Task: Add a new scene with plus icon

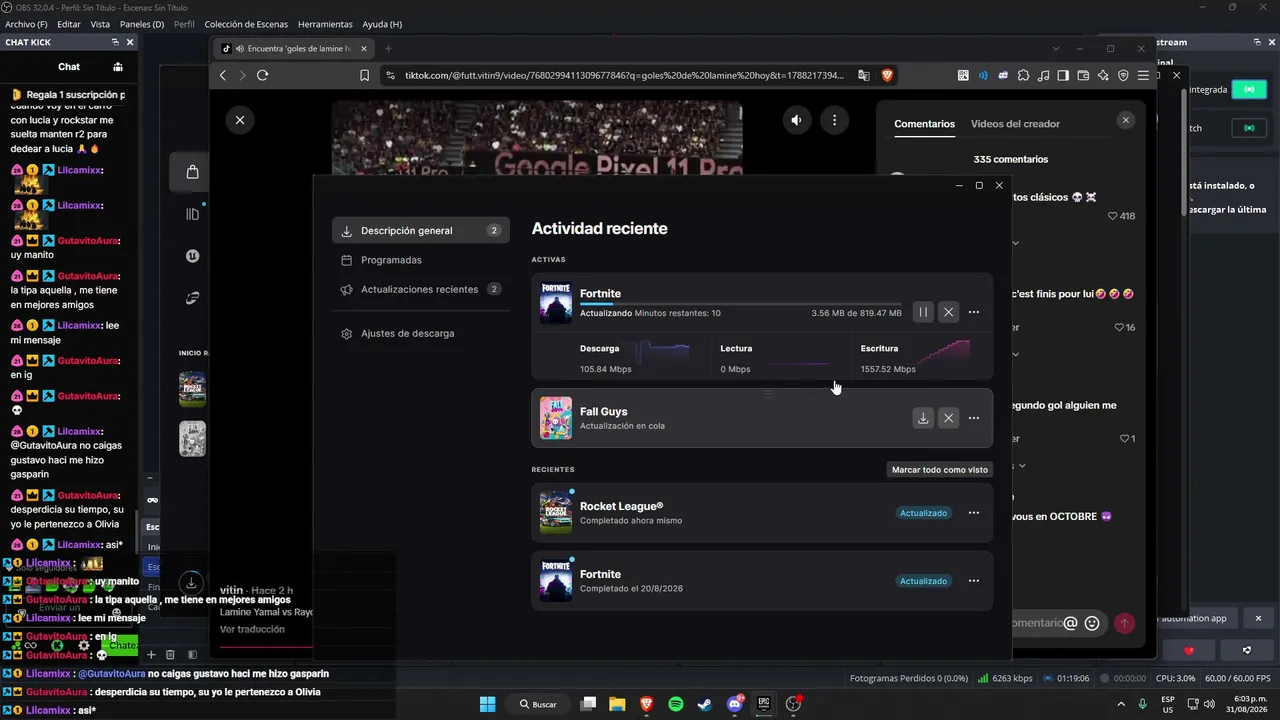Action: click(x=152, y=655)
